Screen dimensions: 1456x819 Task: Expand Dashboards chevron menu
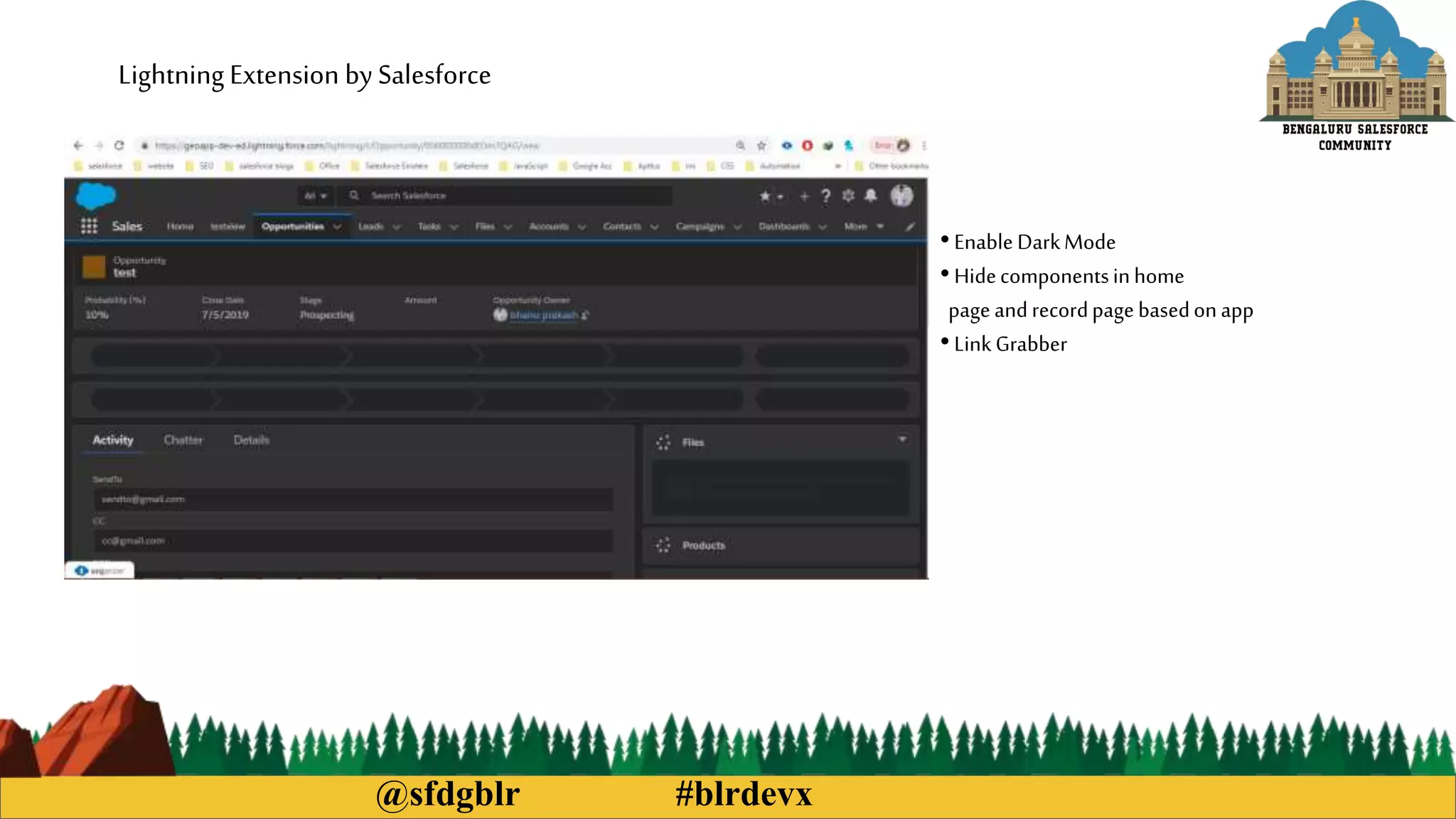pyautogui.click(x=823, y=227)
